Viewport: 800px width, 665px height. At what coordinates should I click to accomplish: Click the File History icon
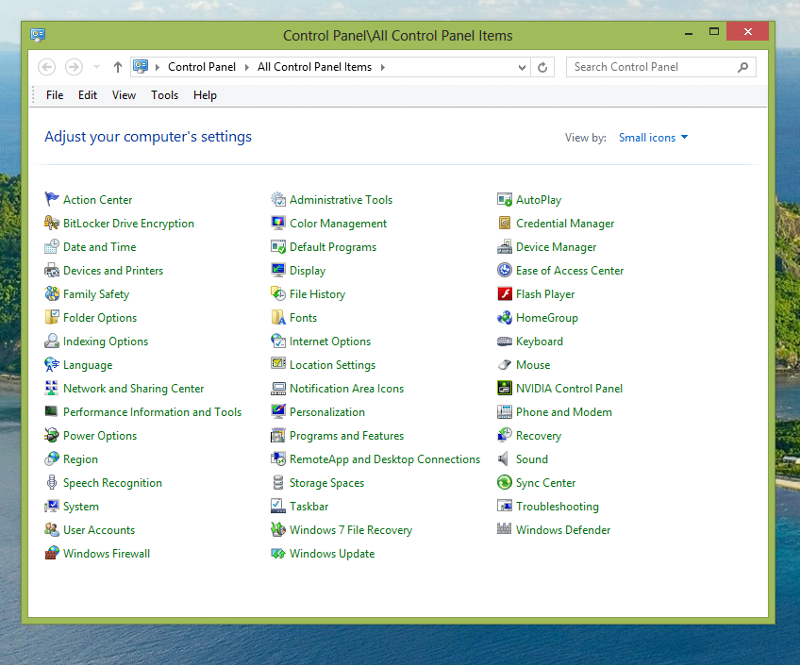click(278, 293)
